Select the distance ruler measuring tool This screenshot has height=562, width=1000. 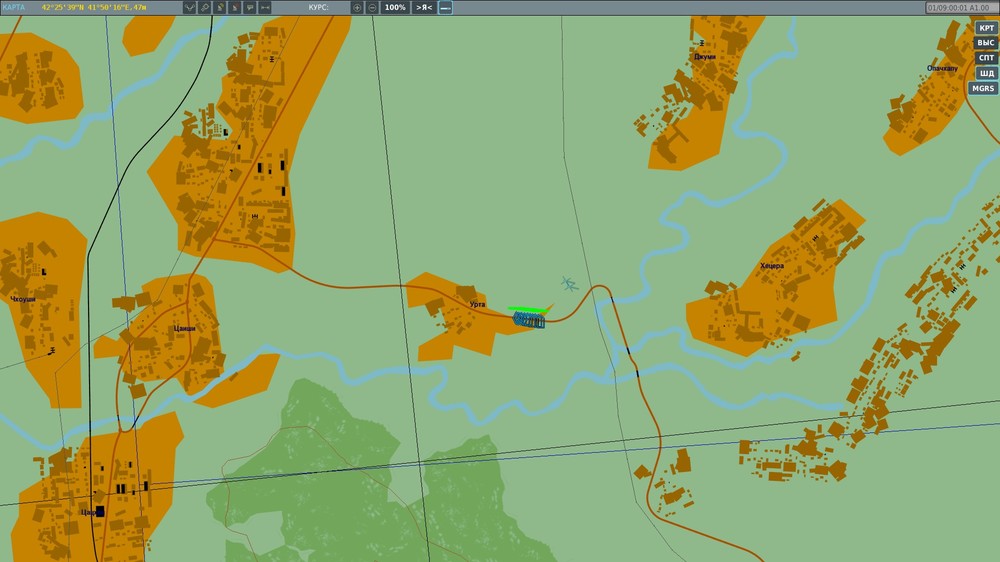265,8
